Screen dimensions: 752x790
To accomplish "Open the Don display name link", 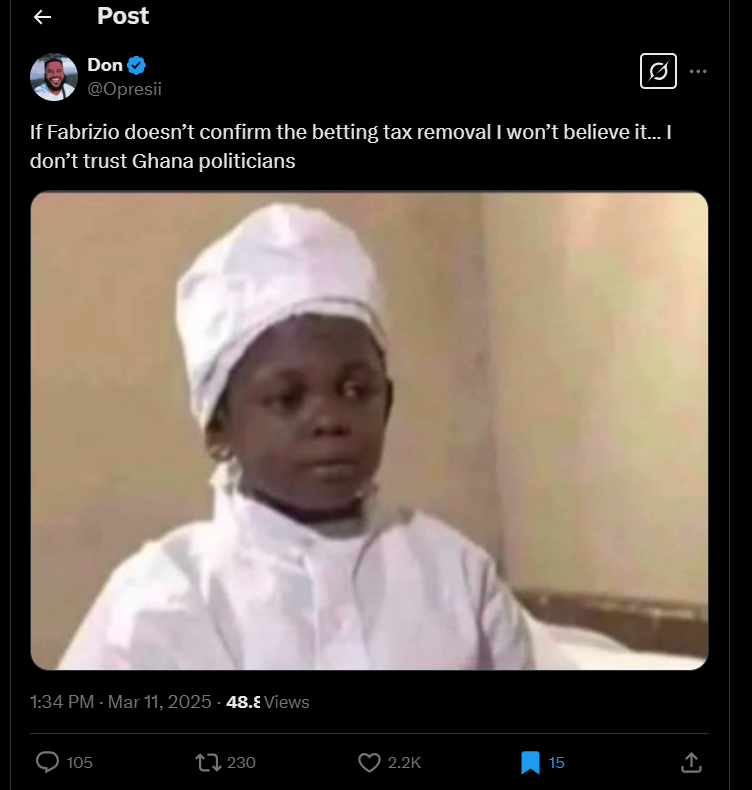I will pyautogui.click(x=105, y=66).
